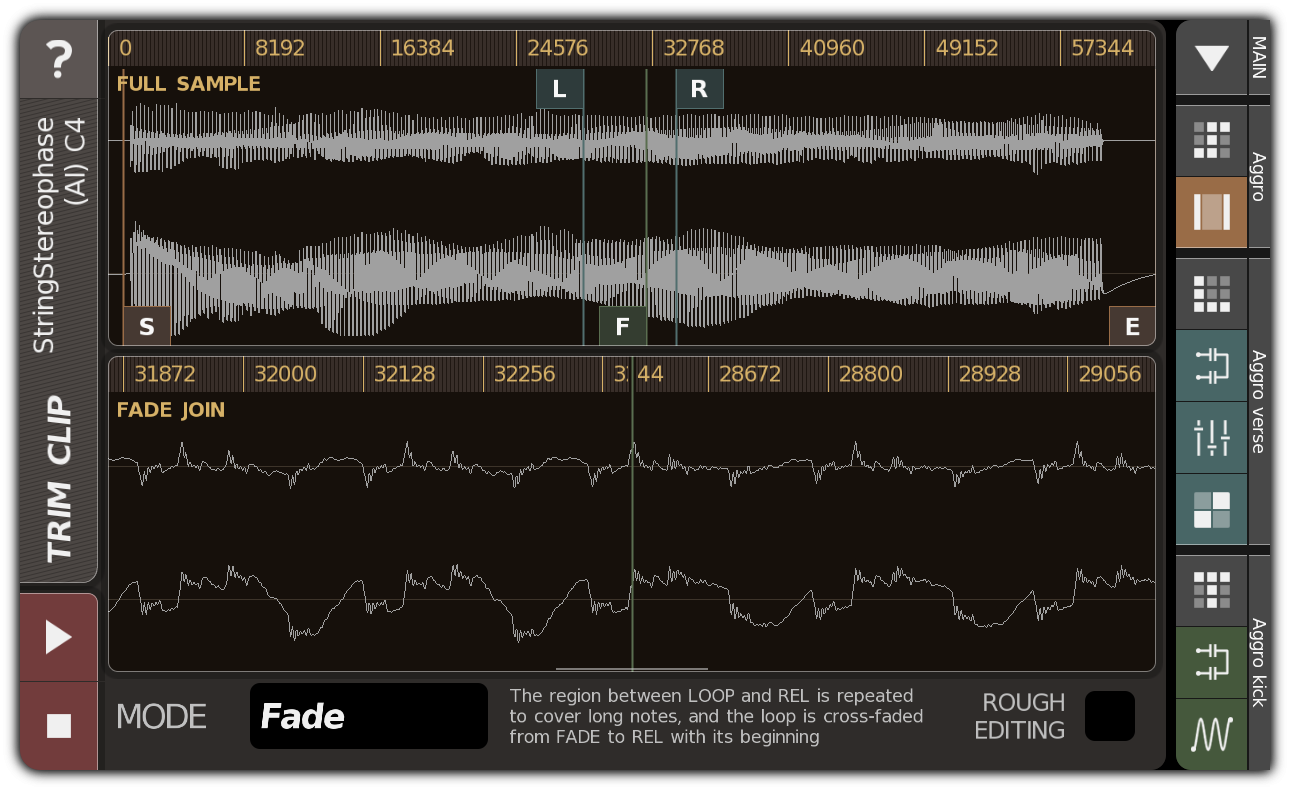Select the R release marker
The height and width of the screenshot is (790, 1290).
[x=699, y=89]
